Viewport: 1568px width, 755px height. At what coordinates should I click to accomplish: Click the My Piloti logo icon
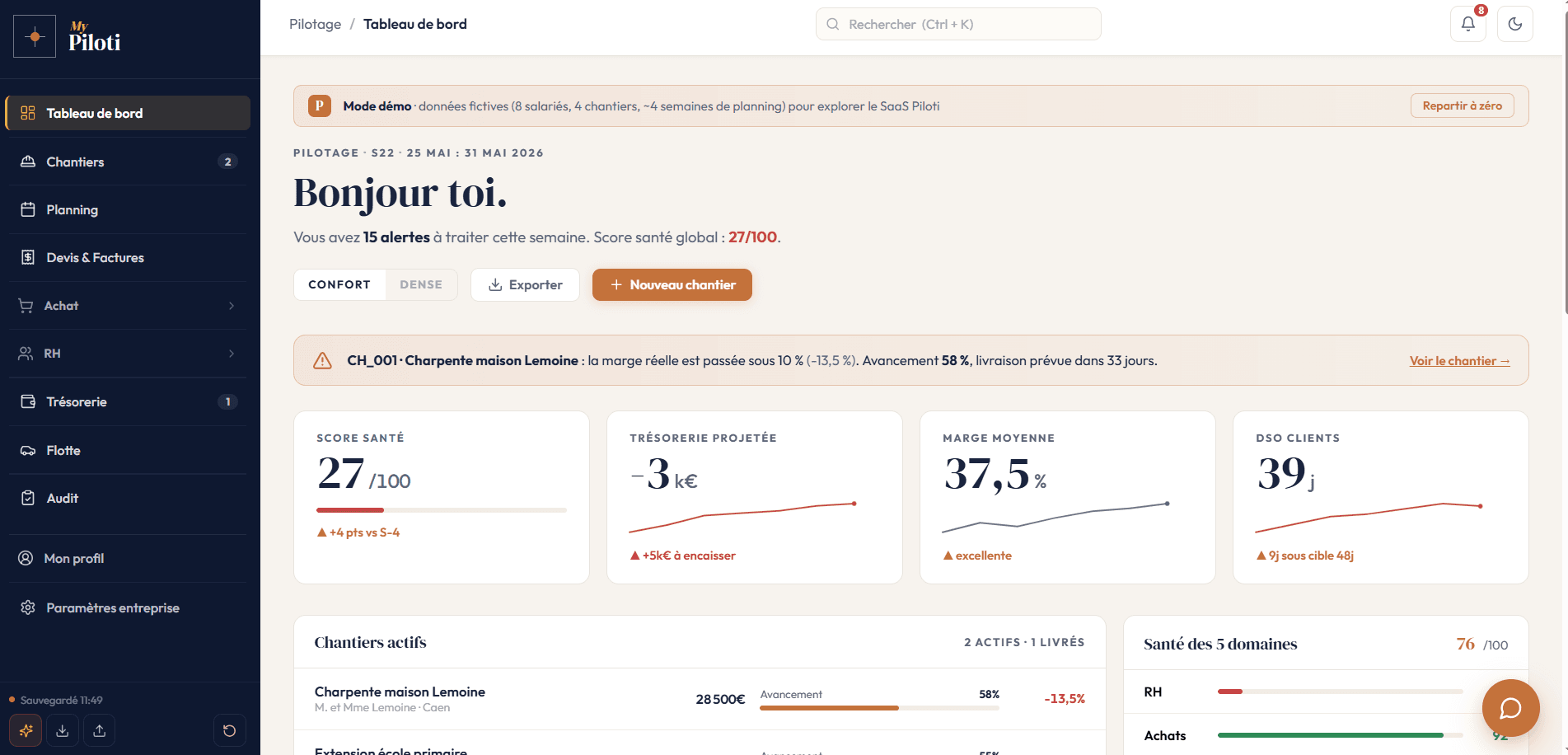tap(35, 36)
